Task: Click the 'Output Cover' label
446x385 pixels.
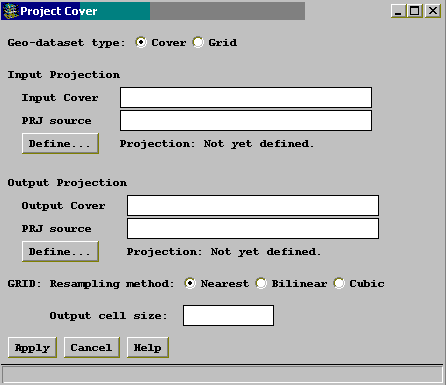Action: tap(63, 206)
